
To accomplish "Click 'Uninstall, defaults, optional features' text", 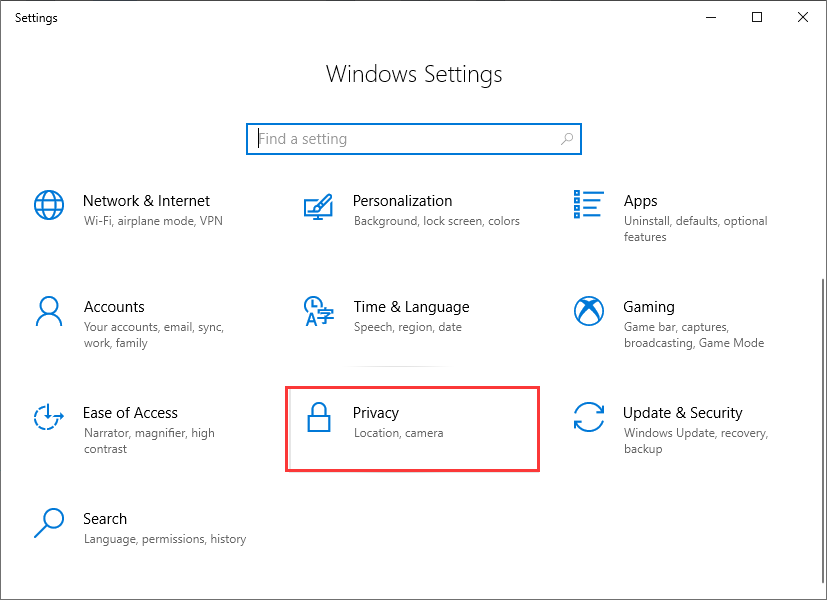I will pyautogui.click(x=696, y=229).
